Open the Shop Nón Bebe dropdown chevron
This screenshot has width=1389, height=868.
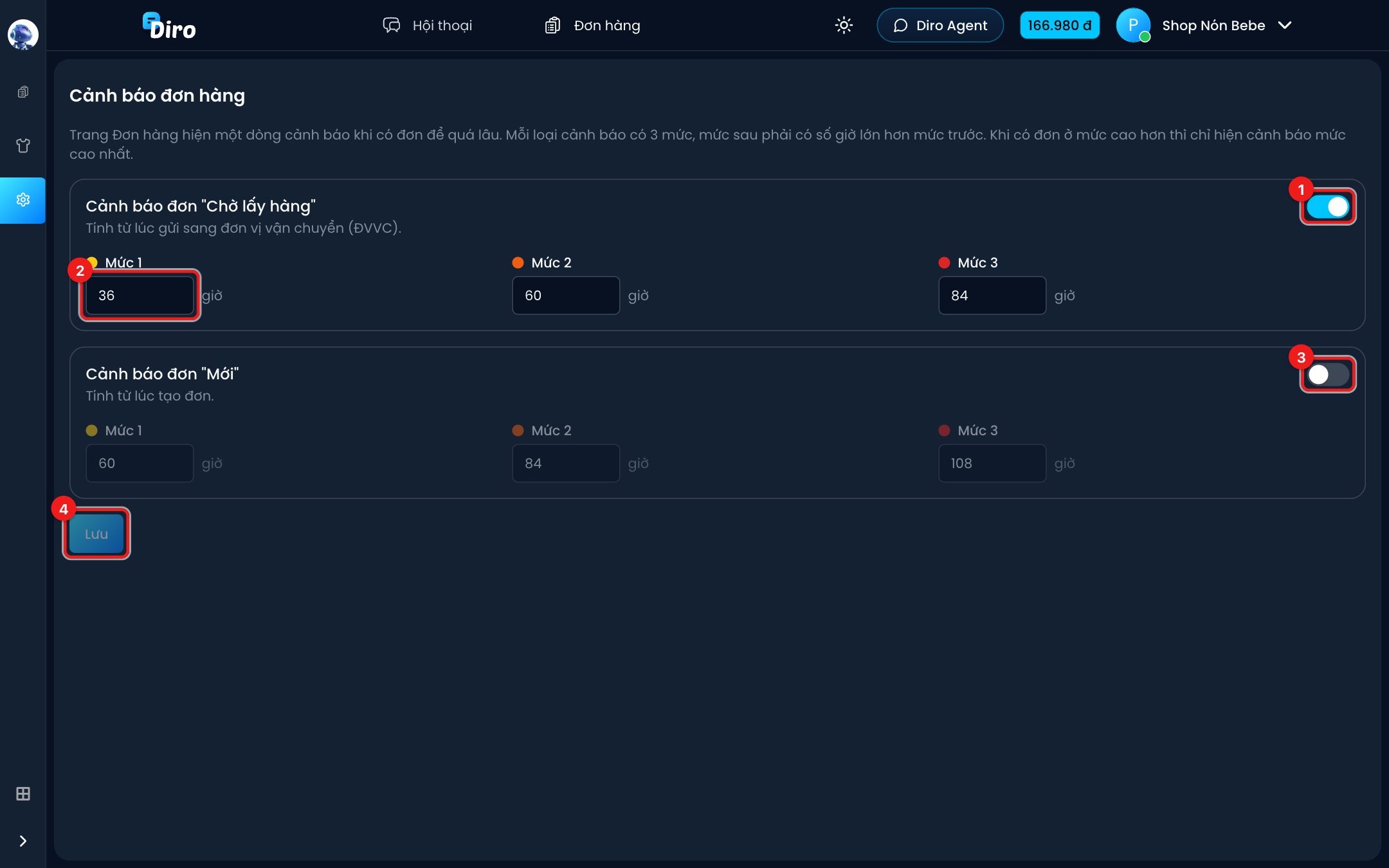tap(1285, 25)
